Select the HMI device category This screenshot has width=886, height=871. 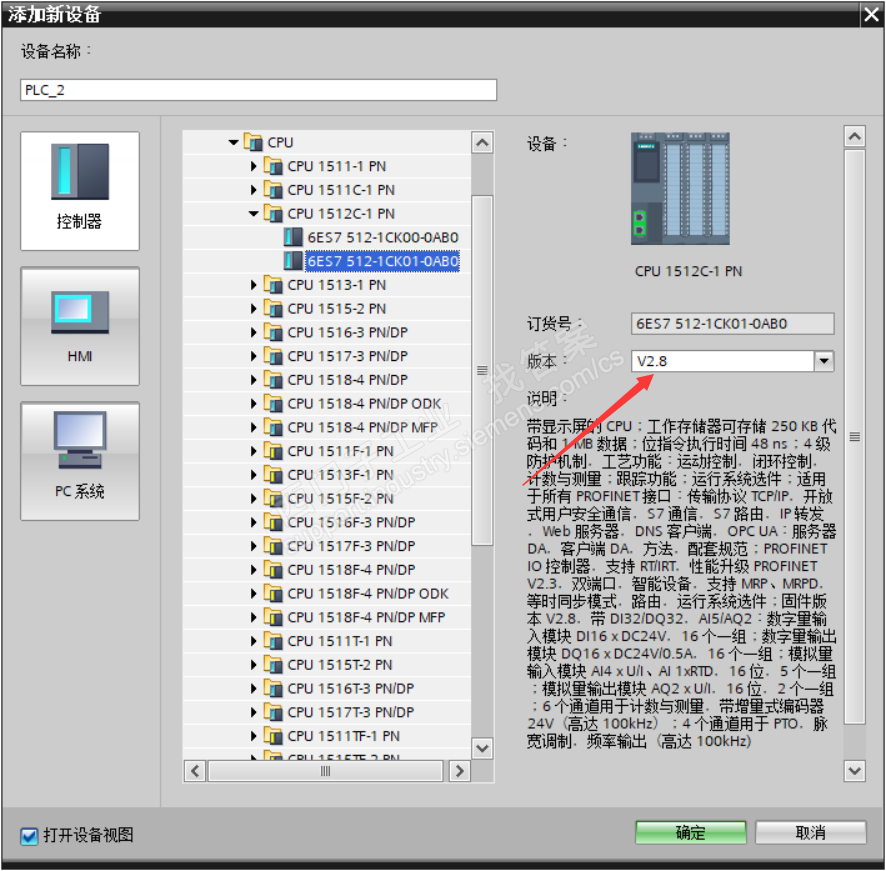(x=80, y=326)
